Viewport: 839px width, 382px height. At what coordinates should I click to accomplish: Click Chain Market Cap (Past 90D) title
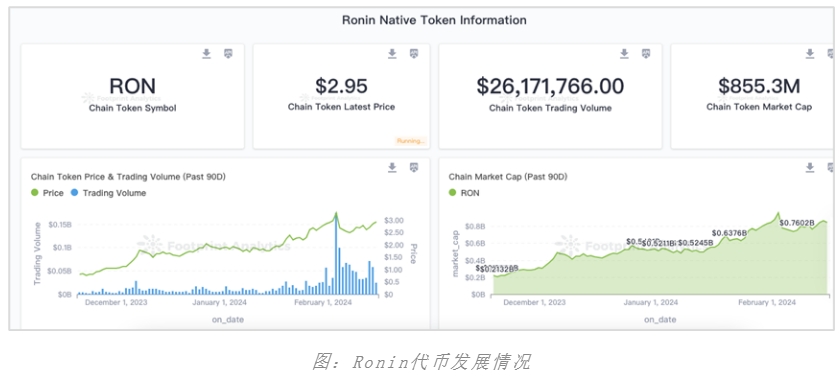click(508, 177)
